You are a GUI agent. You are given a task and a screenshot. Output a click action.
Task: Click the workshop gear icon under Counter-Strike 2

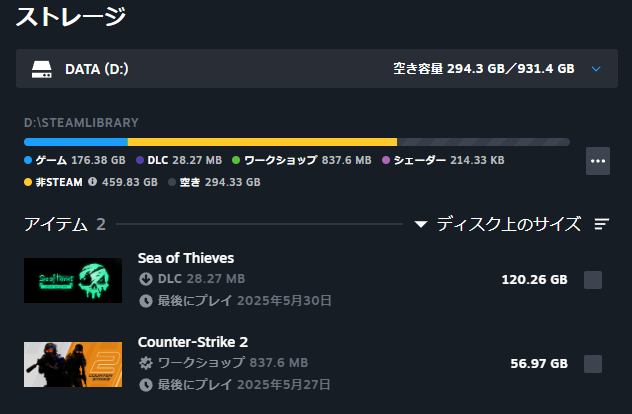pos(146,363)
